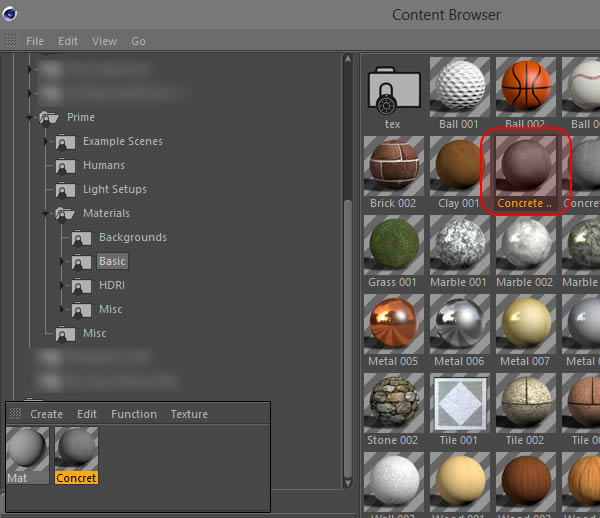Click the tree scrollbar up arrow
The height and width of the screenshot is (518, 600).
point(348,59)
